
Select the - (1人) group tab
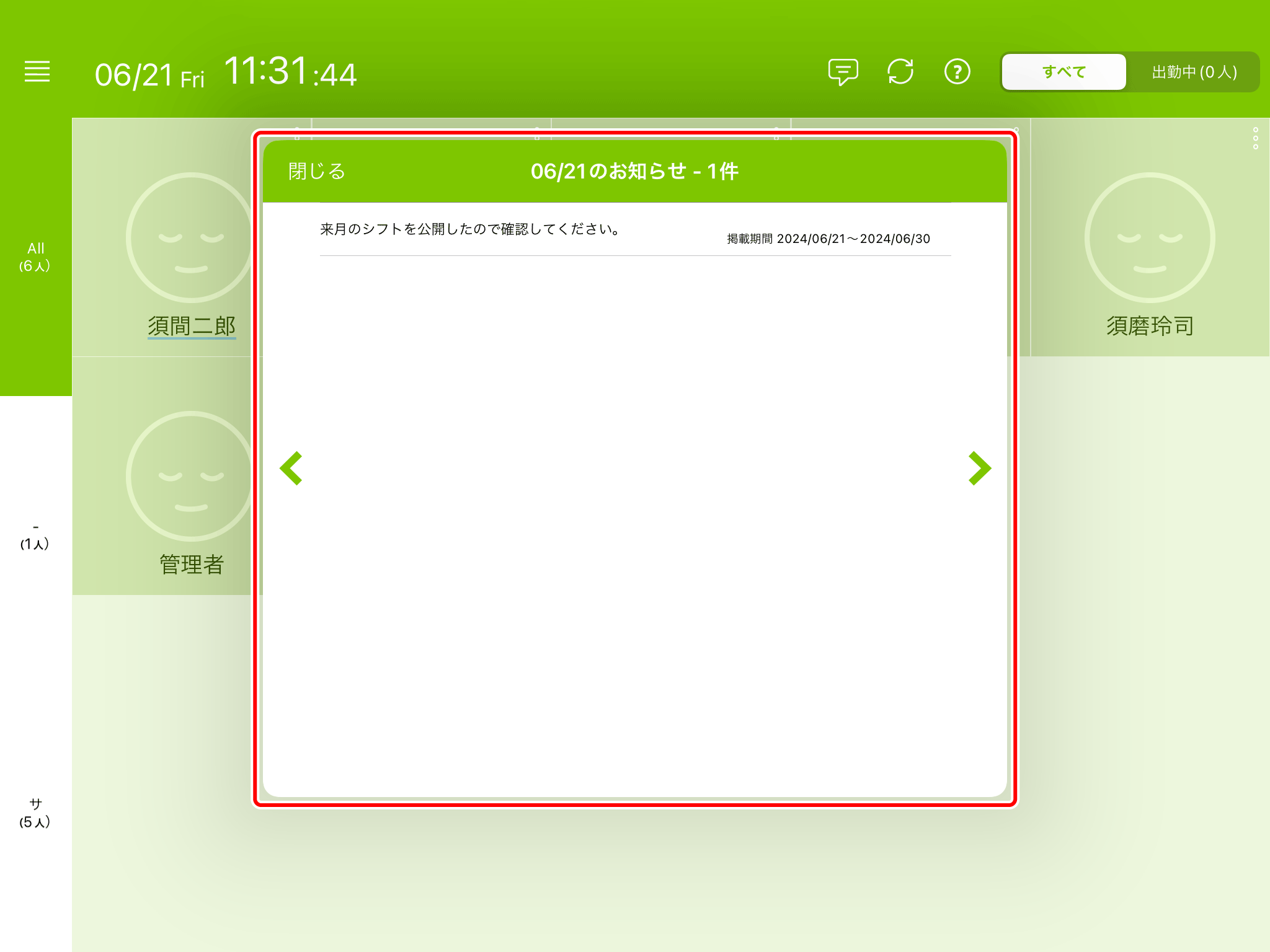pos(35,535)
